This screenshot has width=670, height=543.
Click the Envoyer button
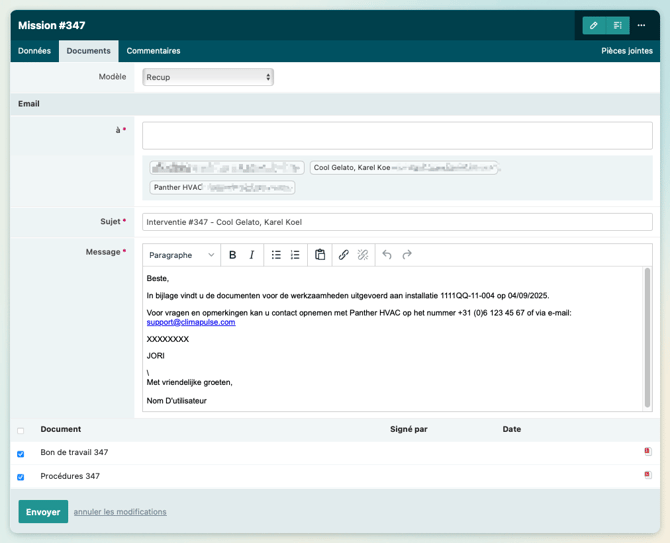pyautogui.click(x=43, y=512)
